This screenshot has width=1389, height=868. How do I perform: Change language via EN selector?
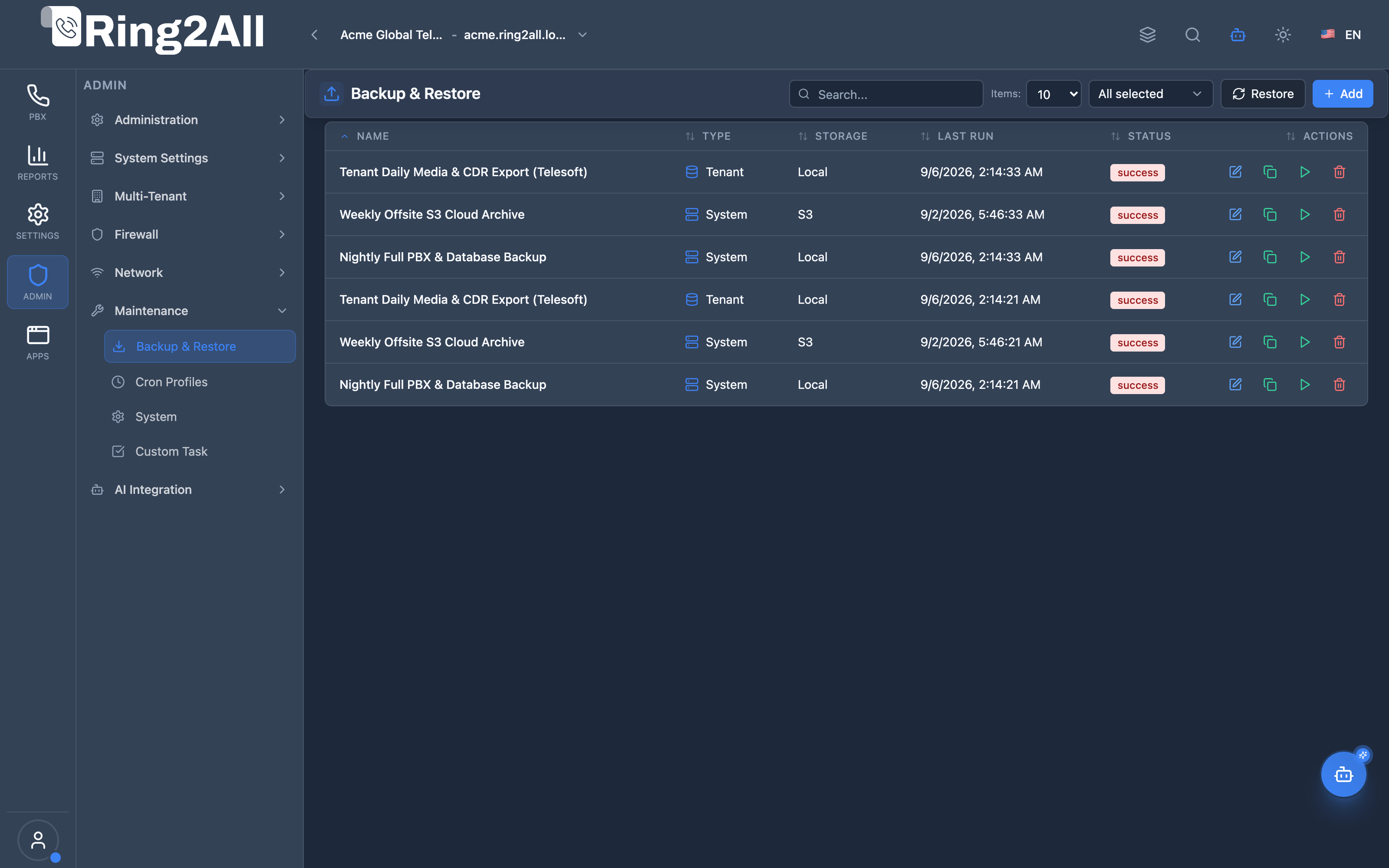pyautogui.click(x=1341, y=34)
